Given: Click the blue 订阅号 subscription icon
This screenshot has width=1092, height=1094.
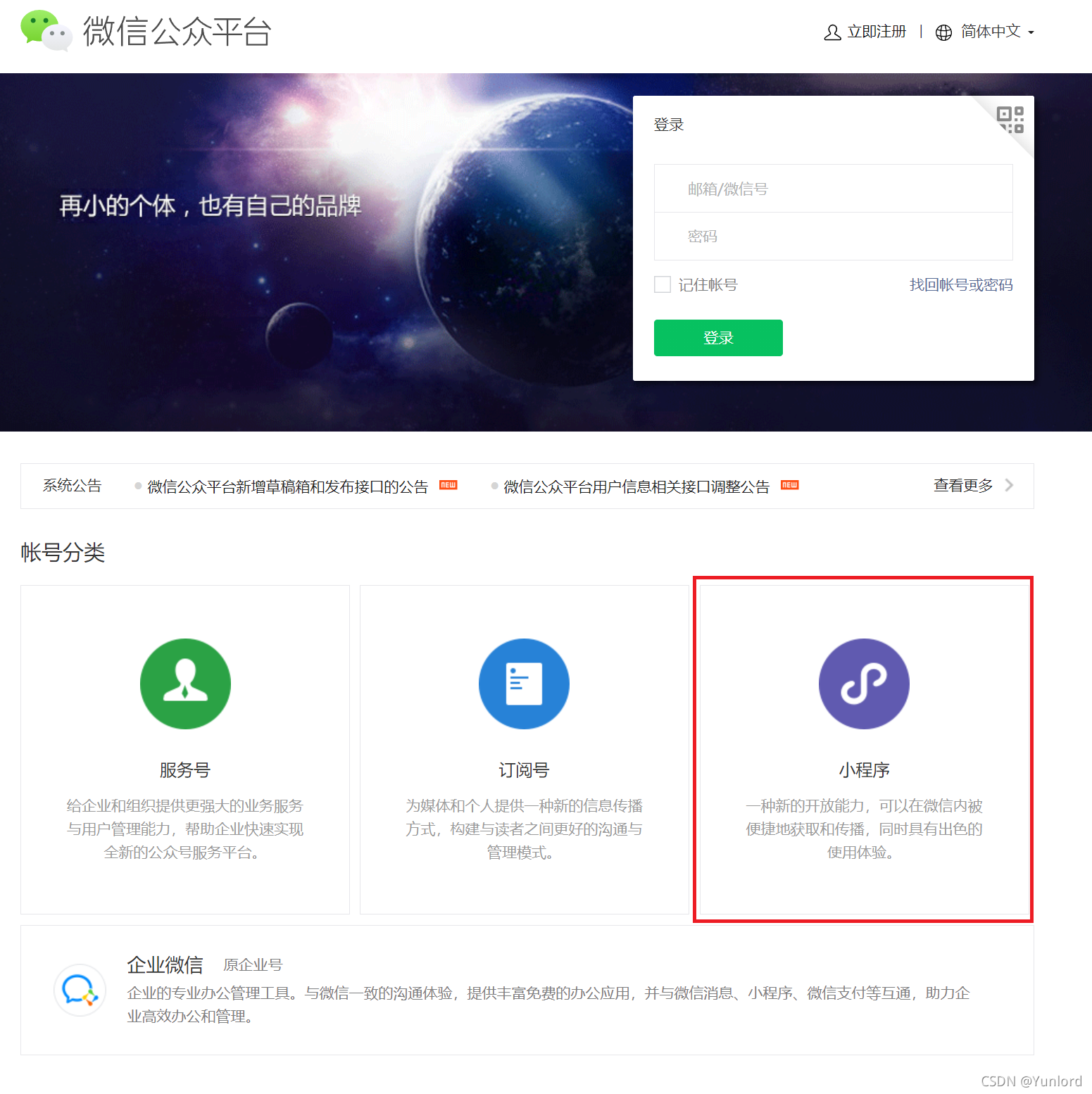Looking at the screenshot, I should click(524, 684).
